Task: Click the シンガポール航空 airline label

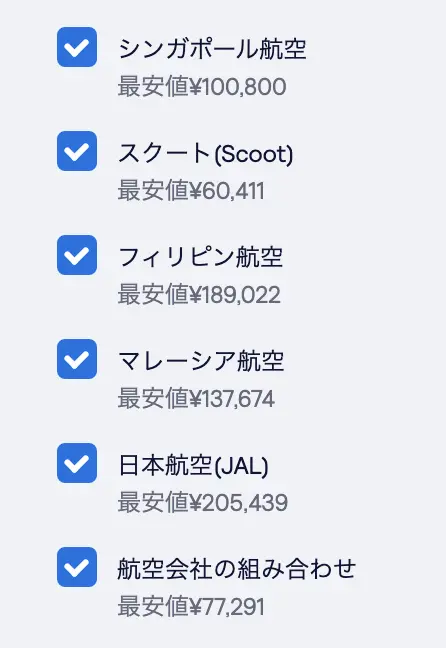Action: pos(212,49)
